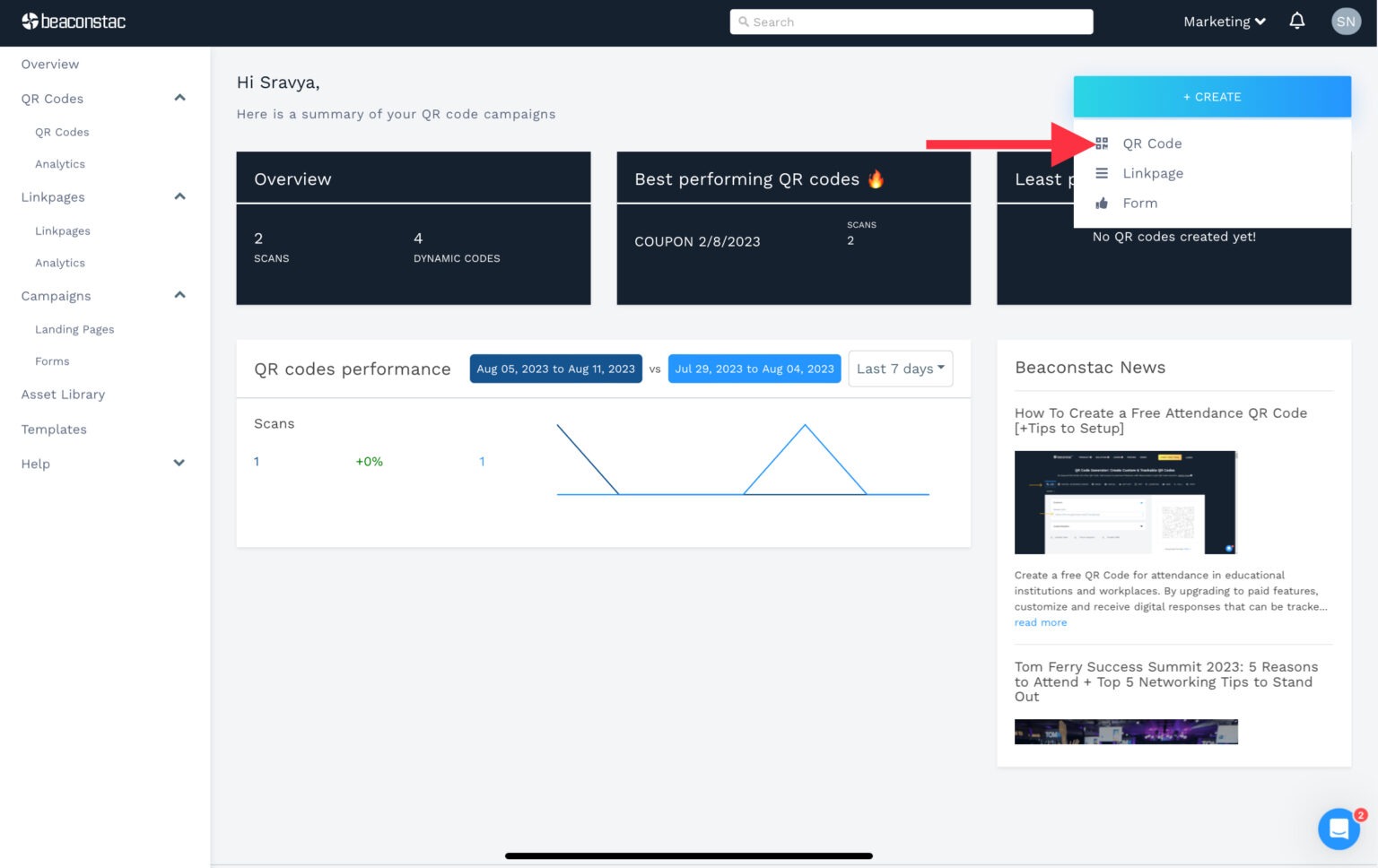This screenshot has height=868, width=1378.
Task: Open the attendance QR code article thumbnail
Action: pyautogui.click(x=1125, y=502)
